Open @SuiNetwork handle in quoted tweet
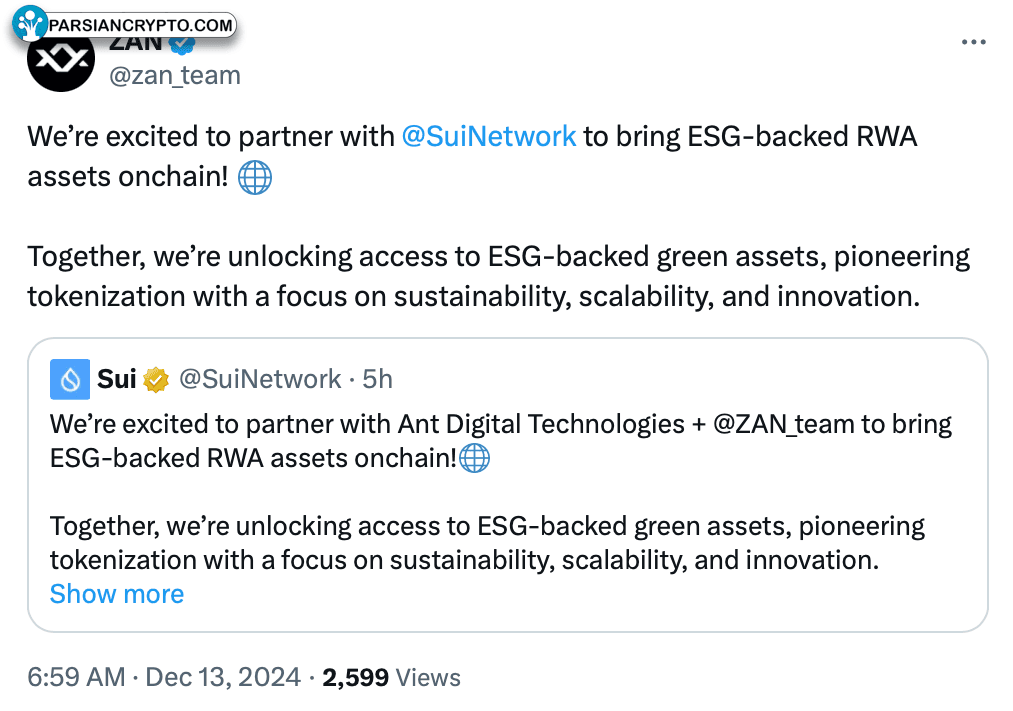1013x711 pixels. [x=260, y=379]
